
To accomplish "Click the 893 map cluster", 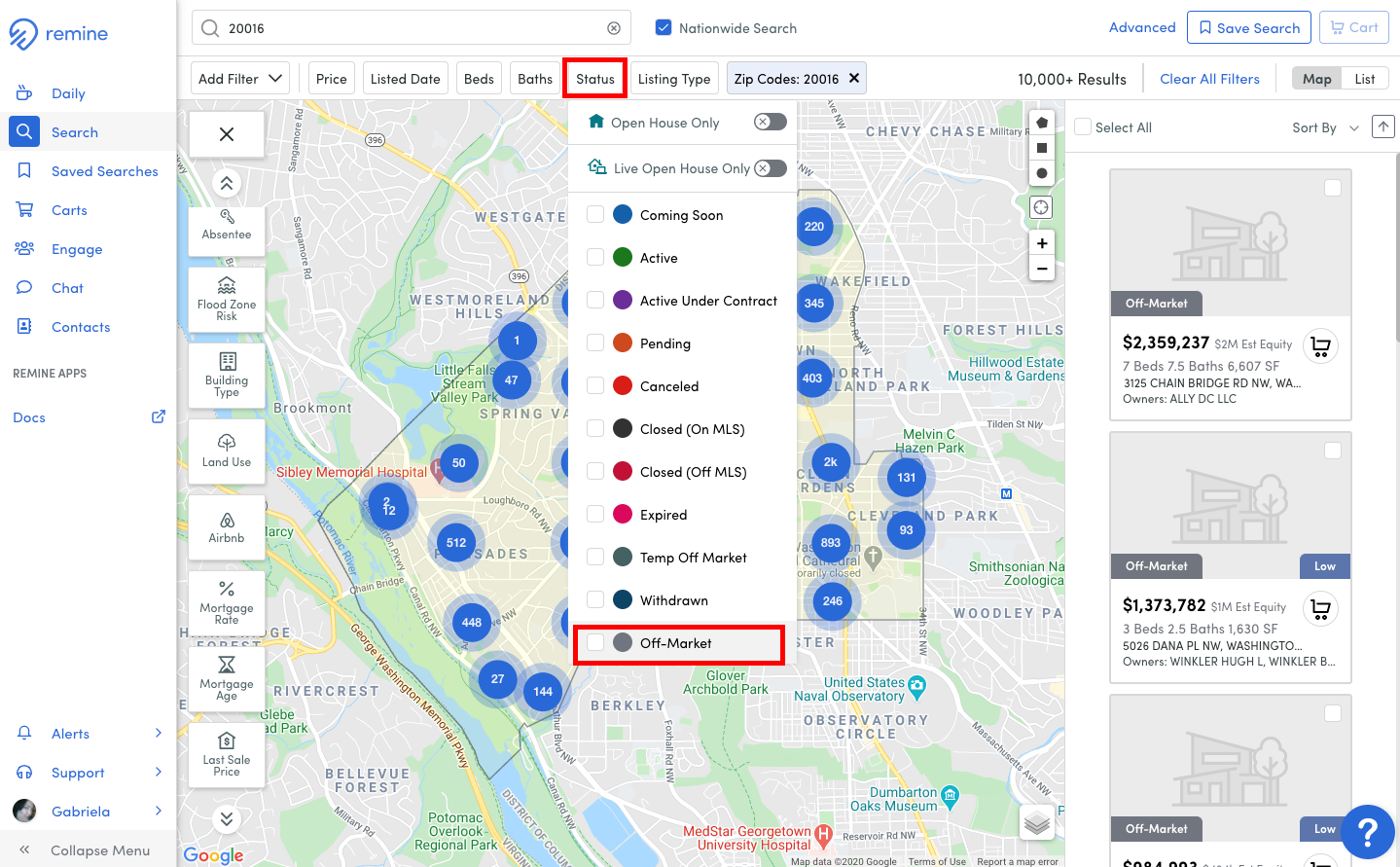I will 831,542.
